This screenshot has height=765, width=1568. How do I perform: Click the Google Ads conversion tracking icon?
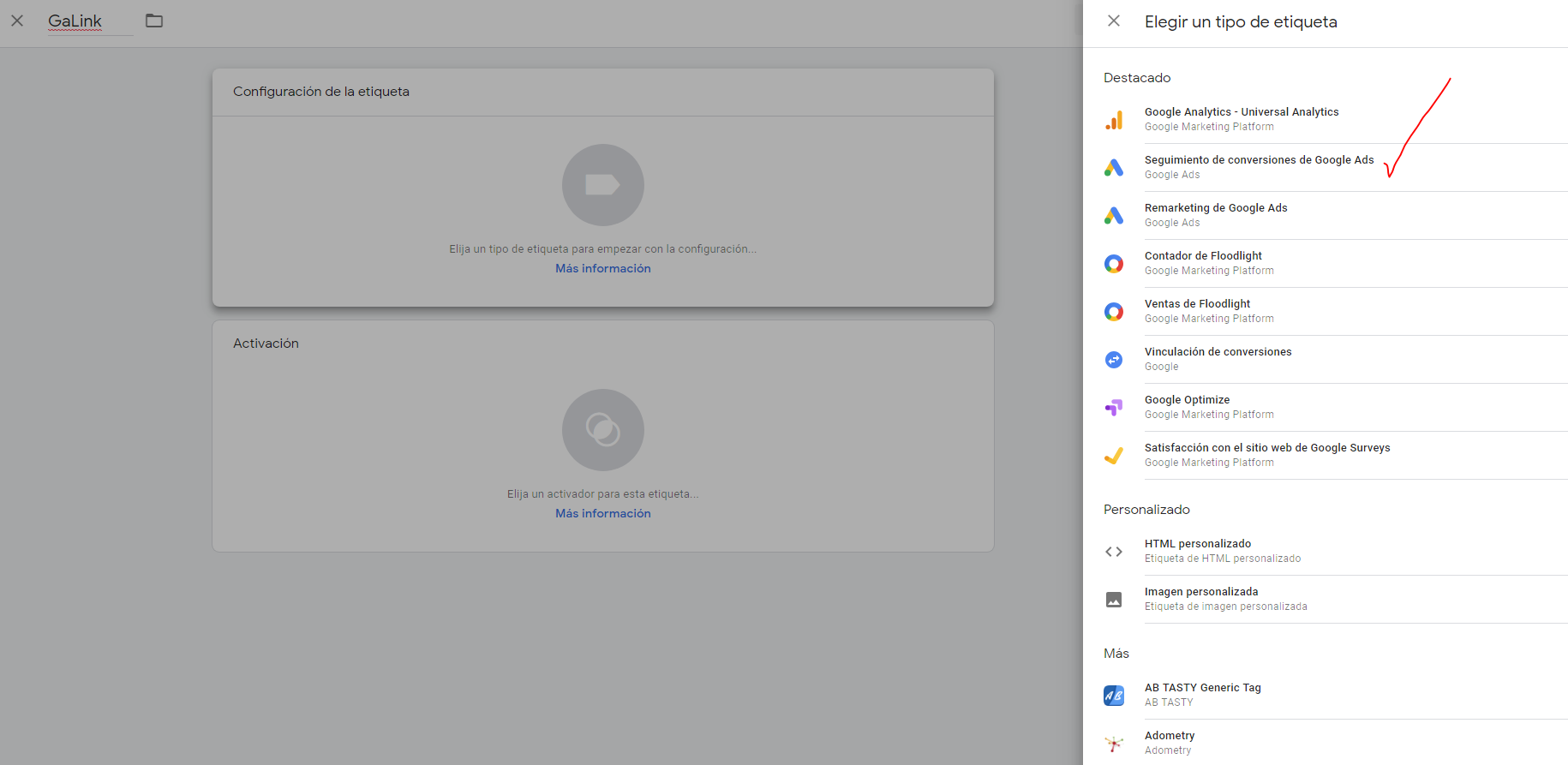1114,168
